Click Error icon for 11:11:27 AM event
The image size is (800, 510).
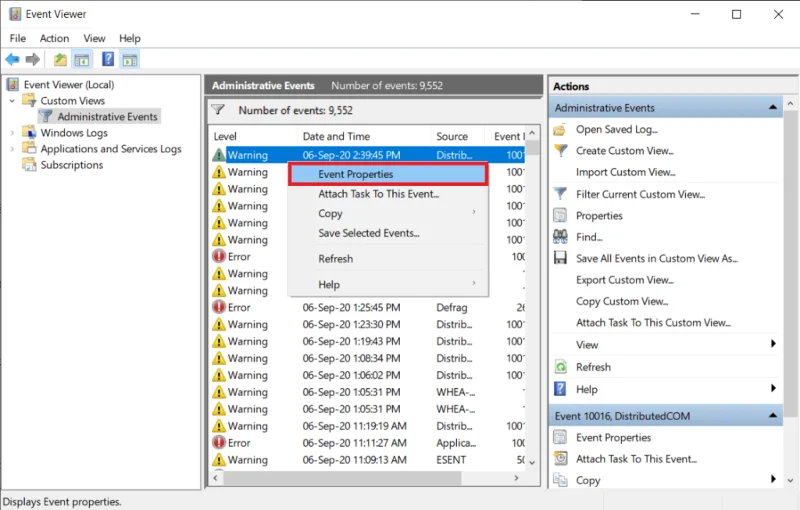click(x=219, y=442)
